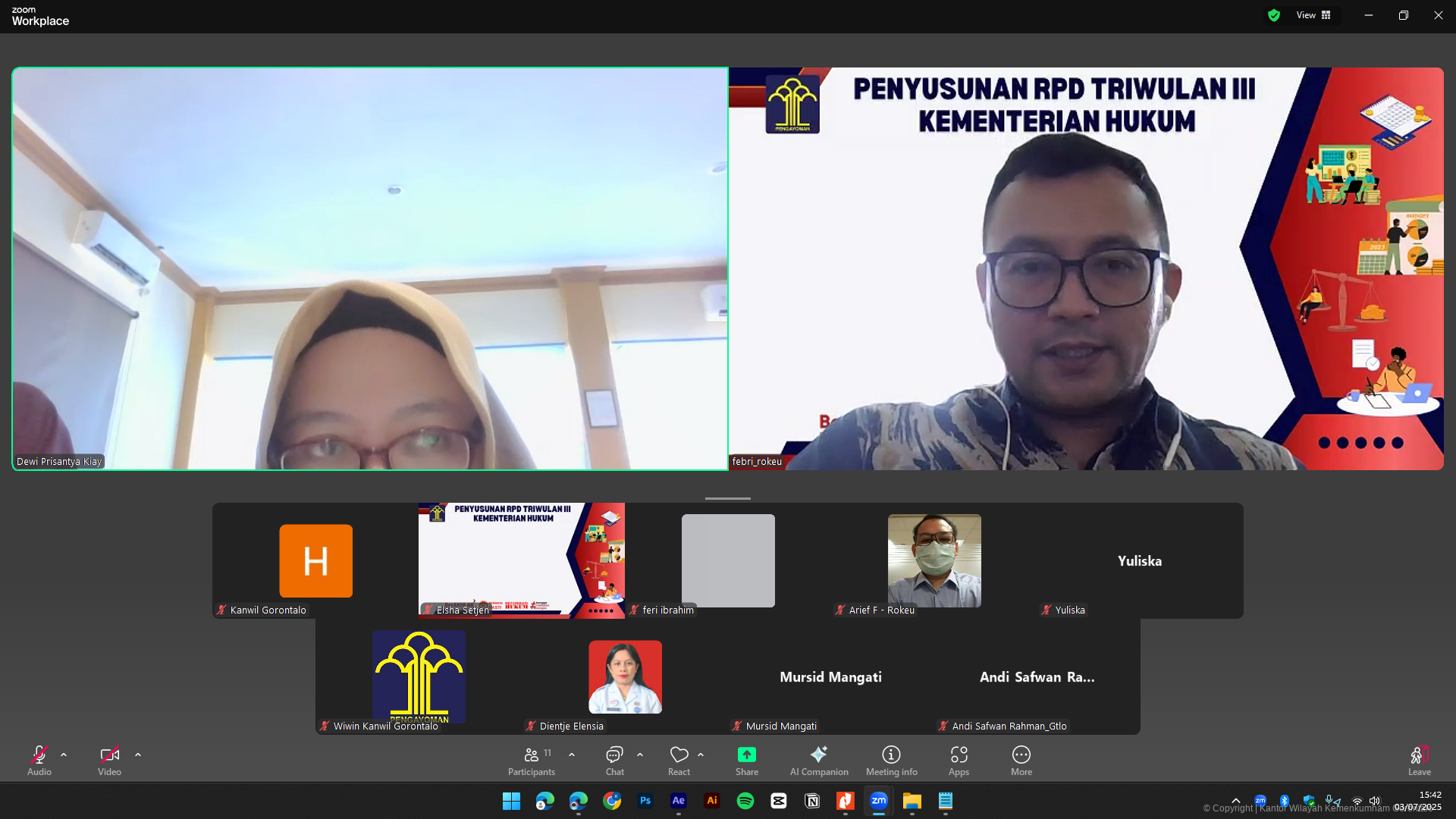The width and height of the screenshot is (1456, 819).
Task: Expand the Participants options arrow
Action: [x=572, y=755]
